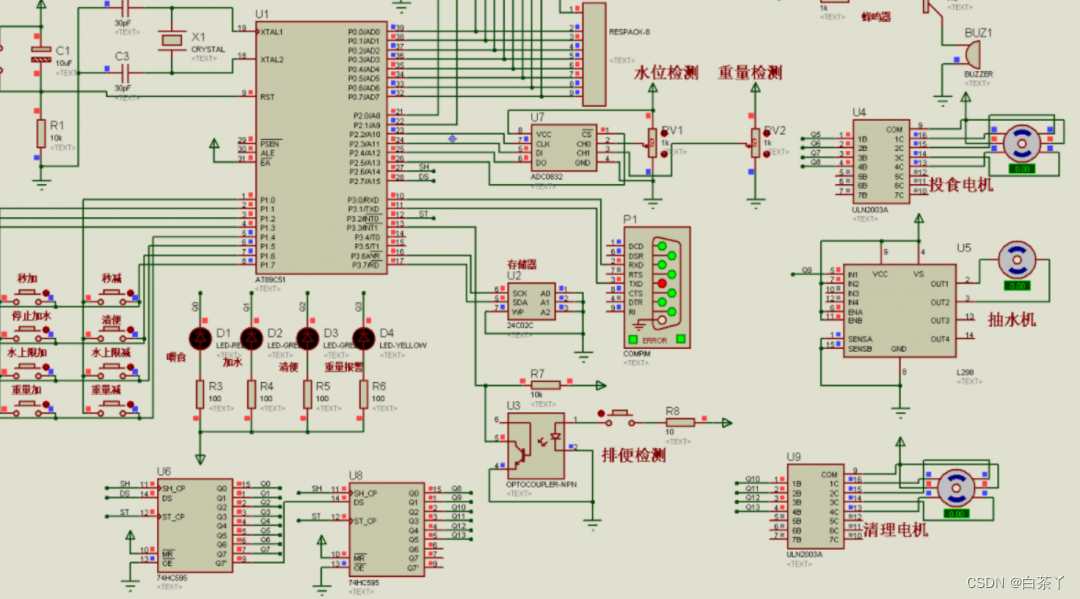Select the ADC0832 converter U7
Image resolution: width=1080 pixels, height=599 pixels.
563,148
